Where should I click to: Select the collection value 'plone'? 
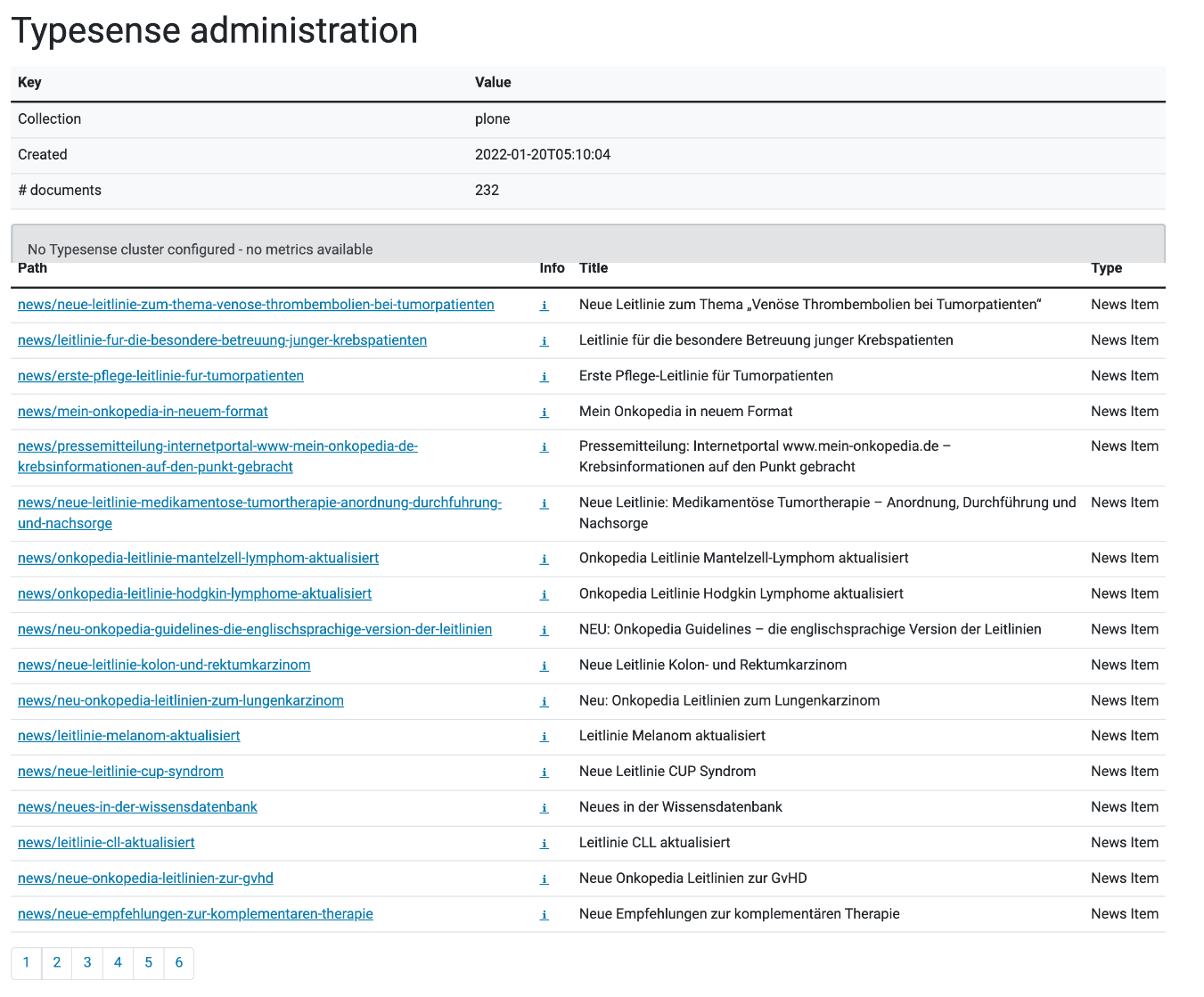click(493, 119)
